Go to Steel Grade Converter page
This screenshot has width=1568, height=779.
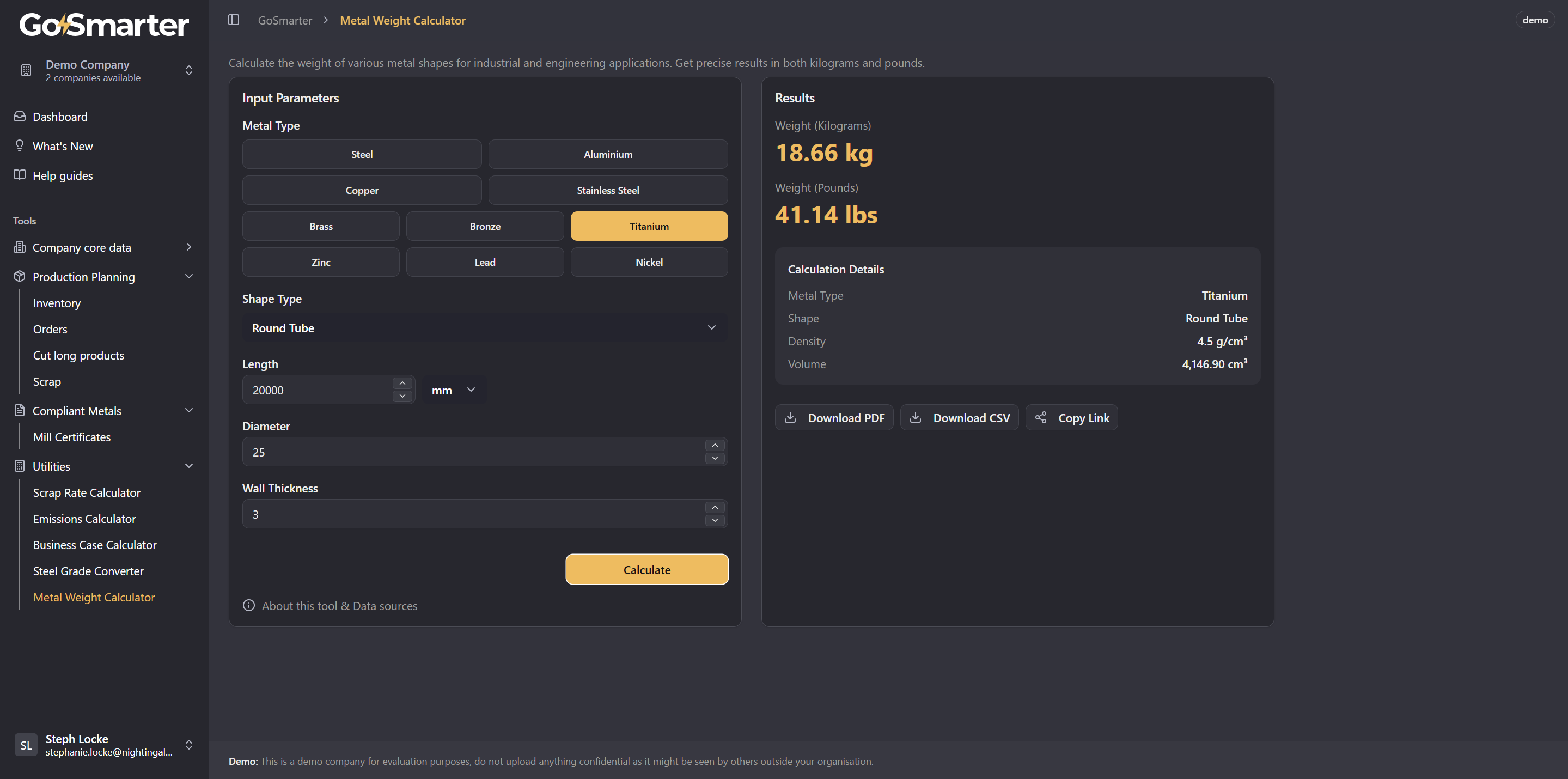[x=88, y=571]
